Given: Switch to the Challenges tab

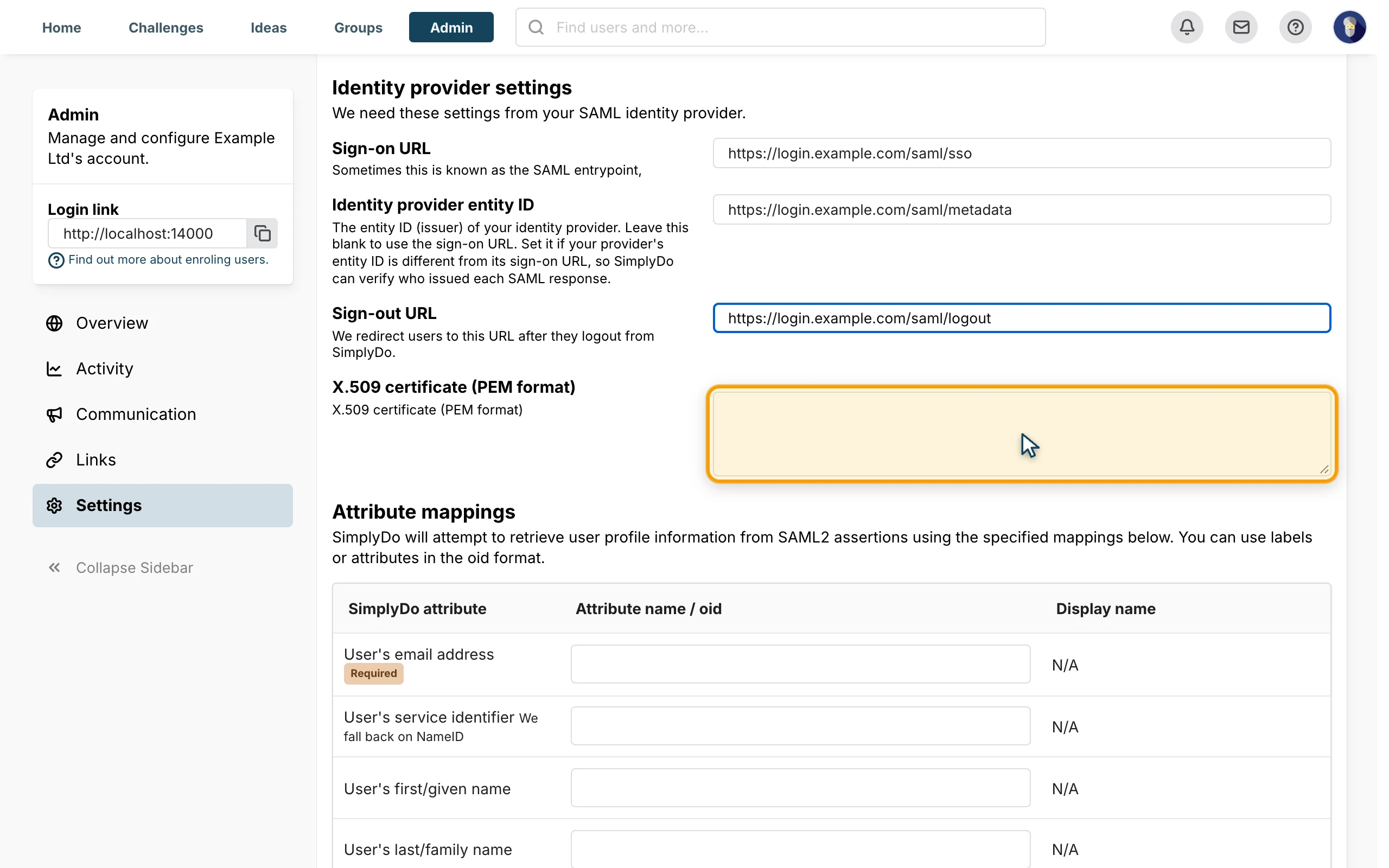Looking at the screenshot, I should pos(166,27).
